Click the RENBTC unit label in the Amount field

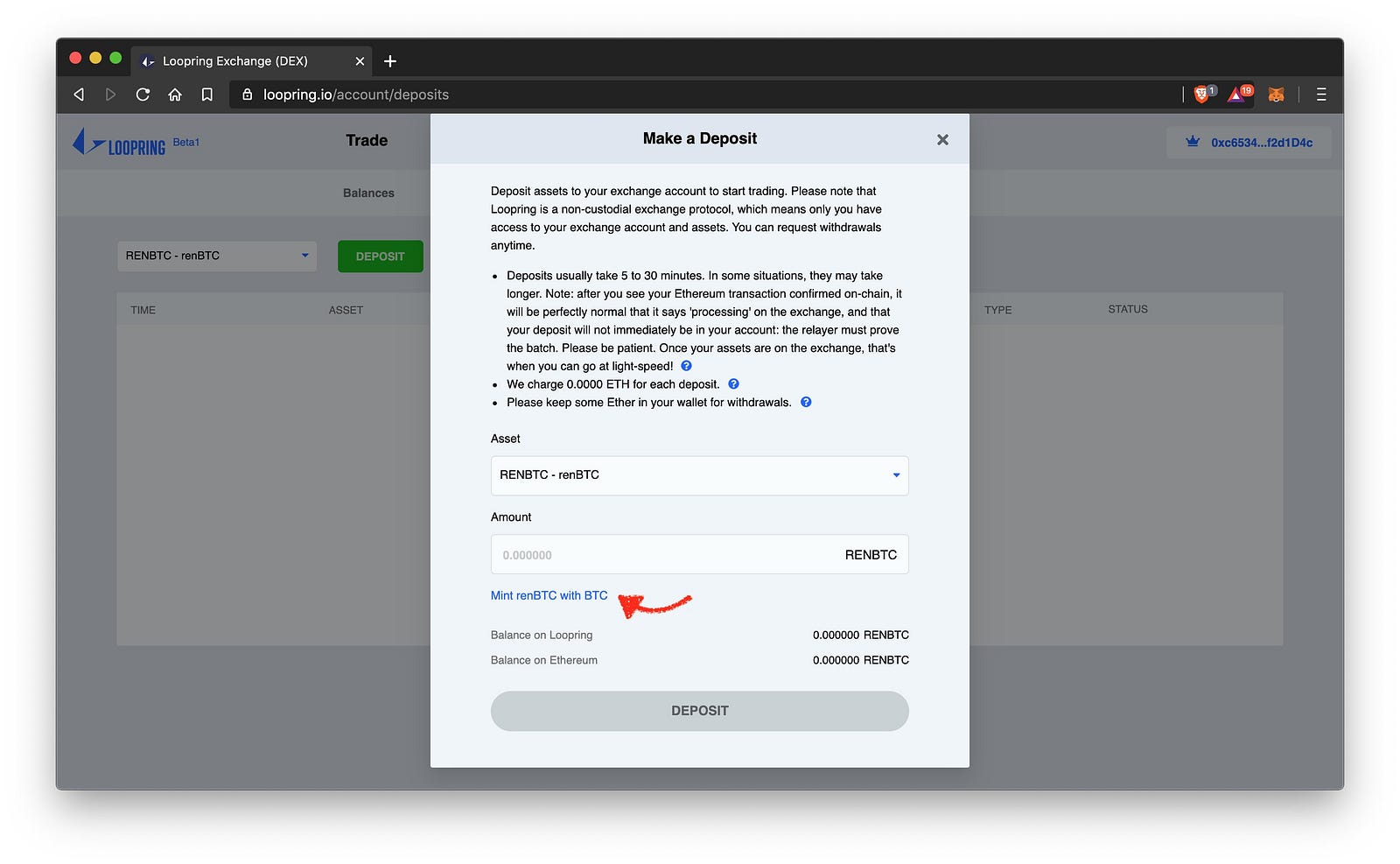coord(871,555)
